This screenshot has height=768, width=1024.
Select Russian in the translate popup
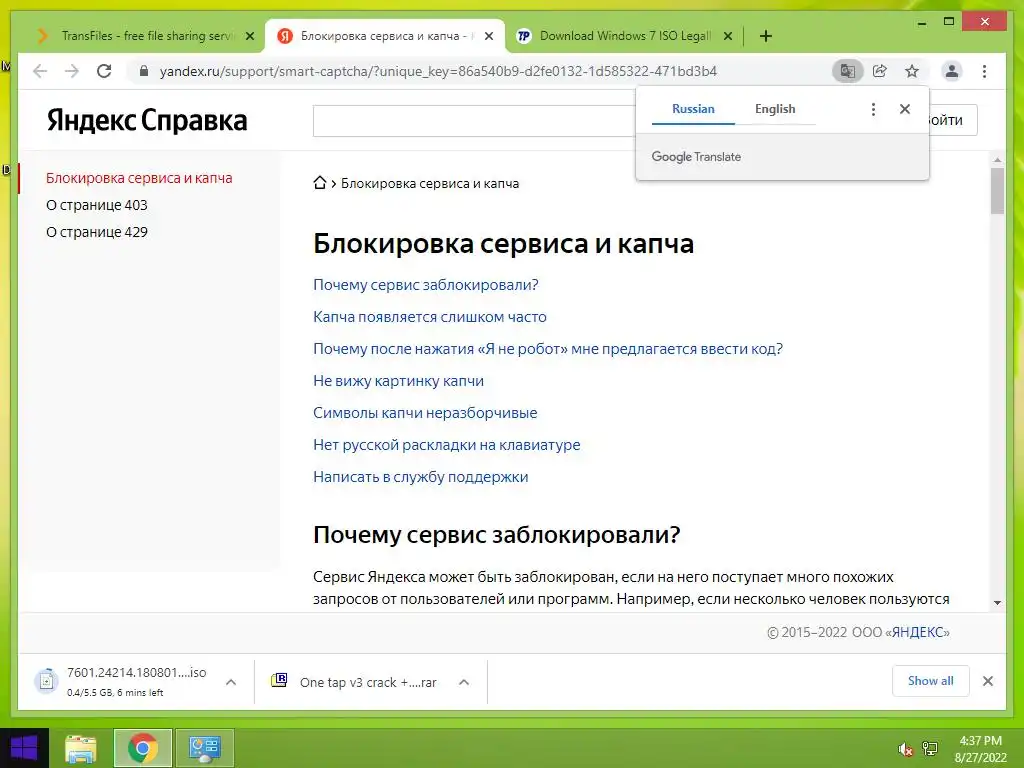(693, 109)
